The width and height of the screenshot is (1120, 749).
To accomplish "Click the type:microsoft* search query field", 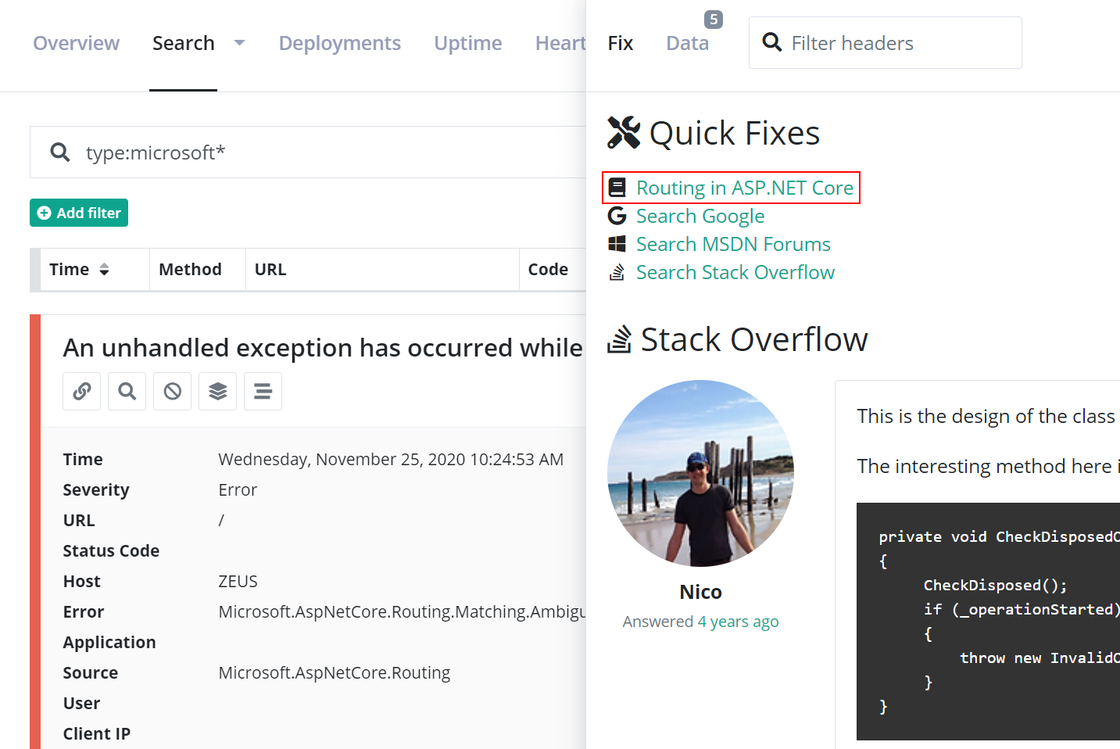I will tap(307, 152).
